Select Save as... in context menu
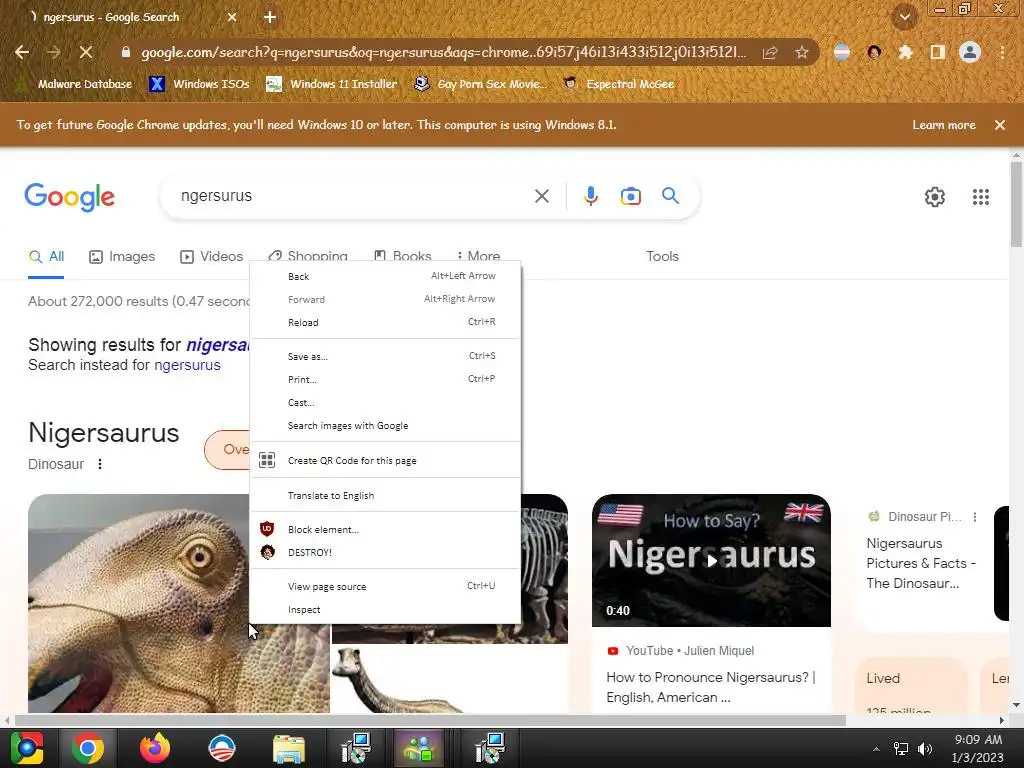This screenshot has width=1024, height=768. pyautogui.click(x=385, y=356)
